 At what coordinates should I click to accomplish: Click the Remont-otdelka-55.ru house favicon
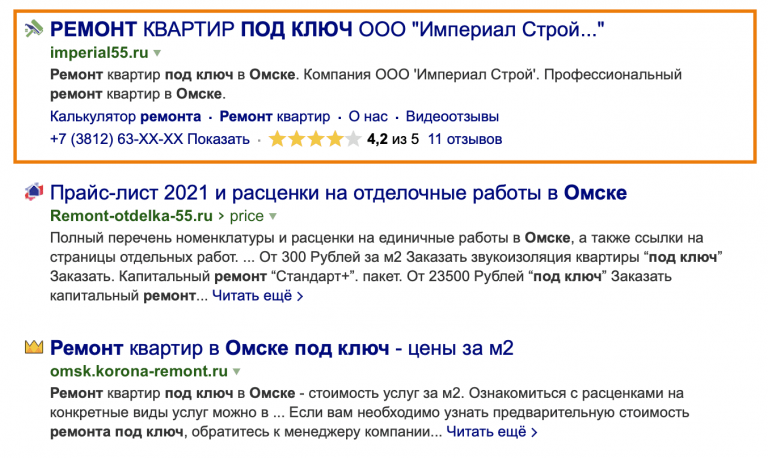point(34,192)
